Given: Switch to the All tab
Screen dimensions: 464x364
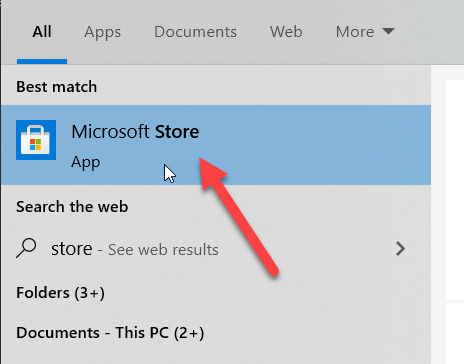Looking at the screenshot, I should coord(42,32).
